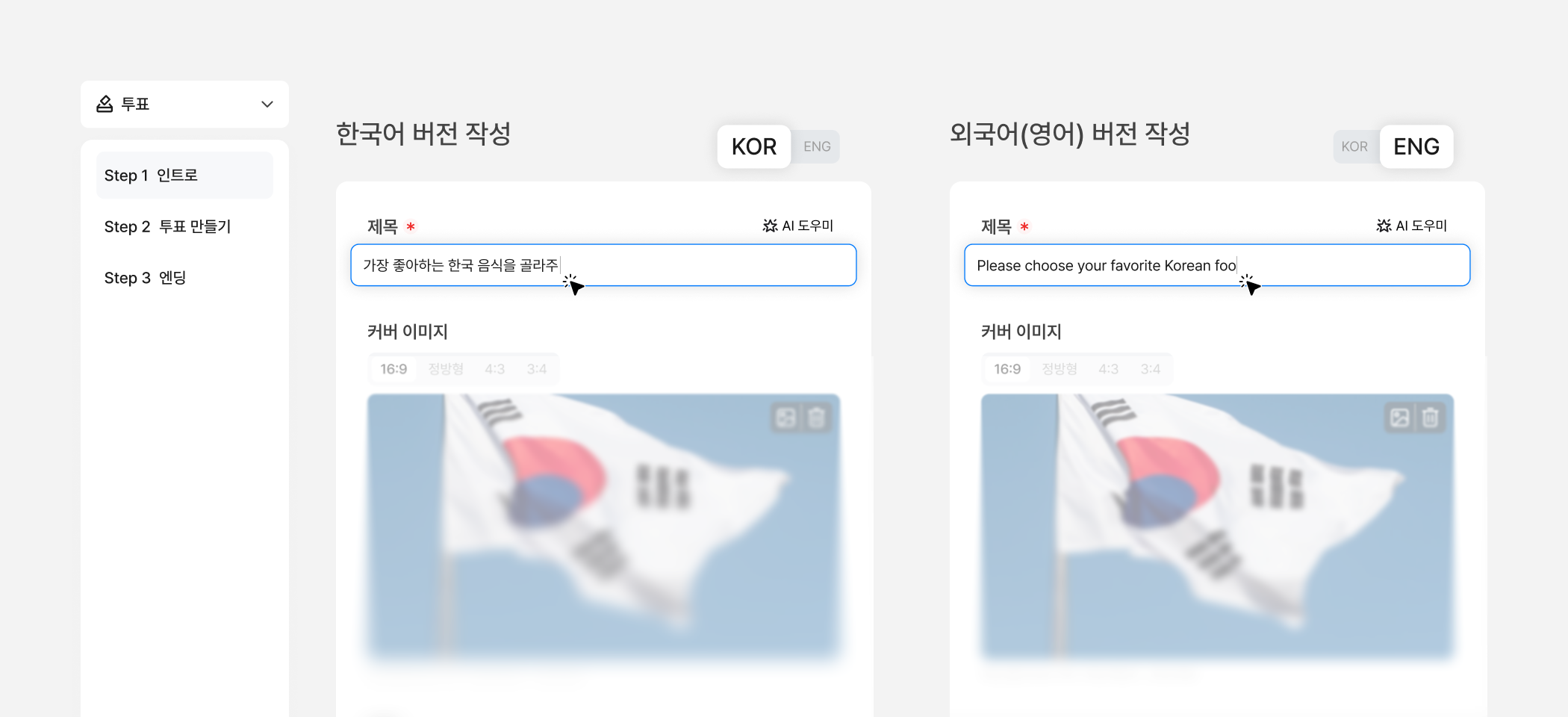Replace the Korean panel cover image (picture icon)

coord(786,418)
